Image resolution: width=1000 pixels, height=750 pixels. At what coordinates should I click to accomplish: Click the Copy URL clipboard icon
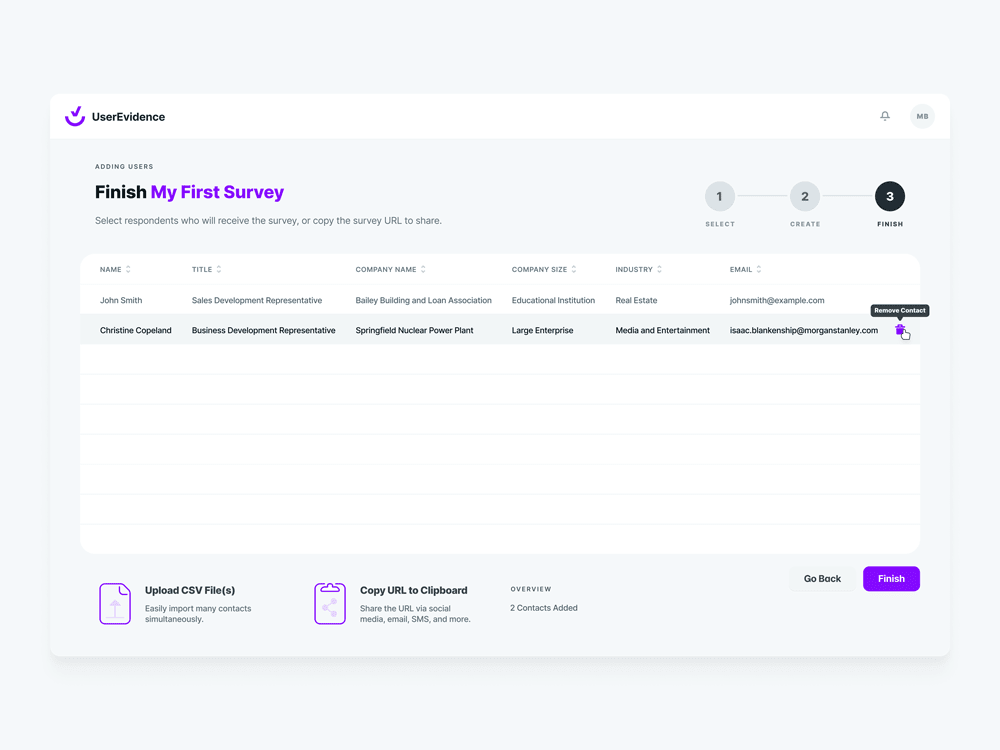(x=330, y=603)
